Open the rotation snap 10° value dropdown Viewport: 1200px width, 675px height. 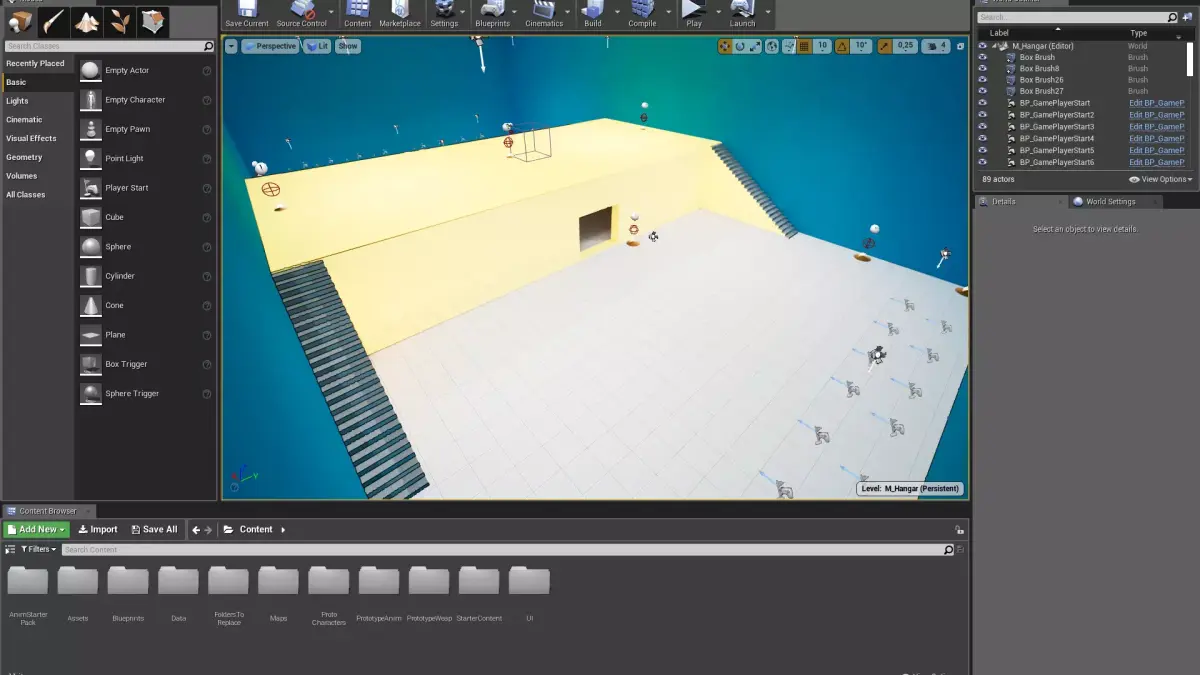861,46
